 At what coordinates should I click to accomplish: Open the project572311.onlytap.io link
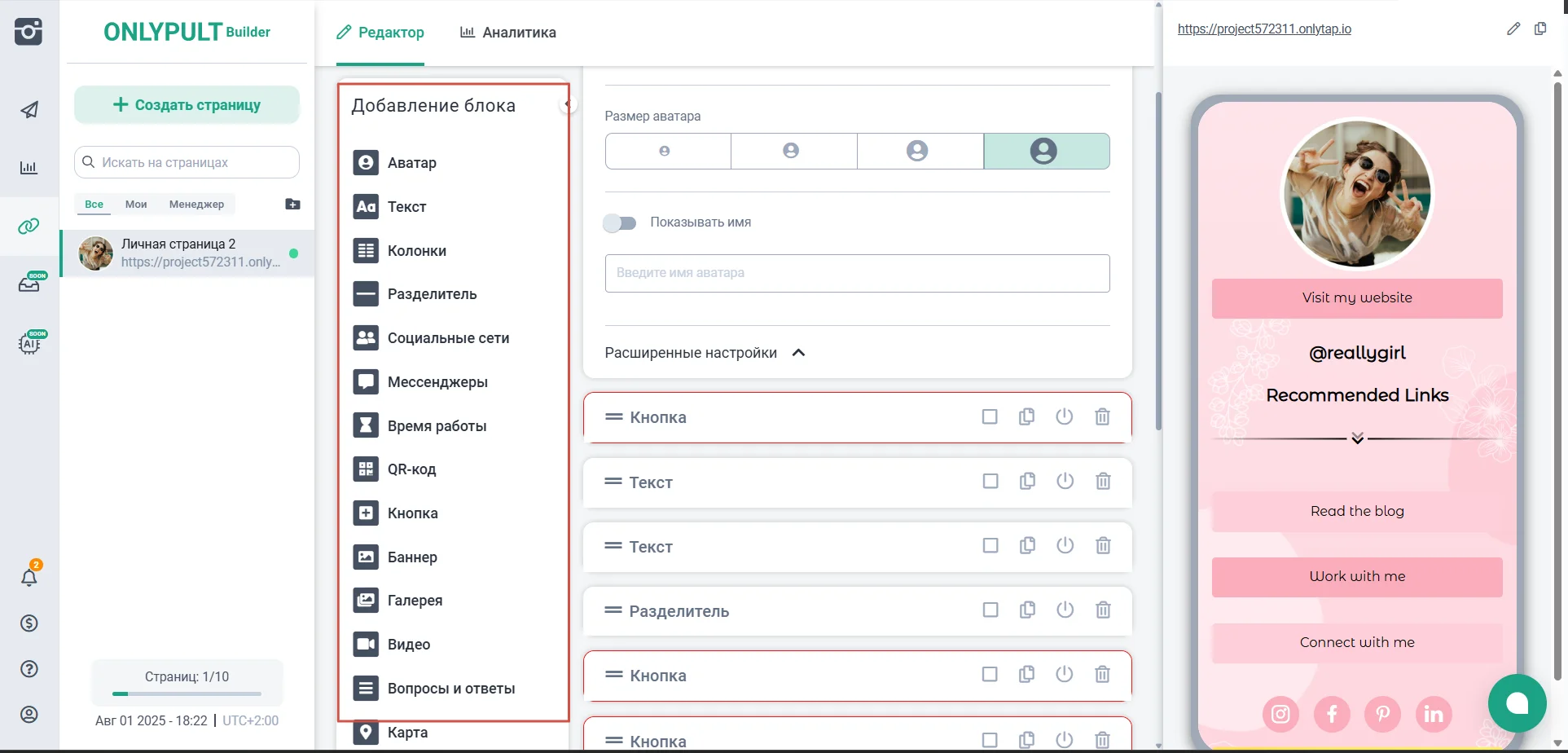1264,29
